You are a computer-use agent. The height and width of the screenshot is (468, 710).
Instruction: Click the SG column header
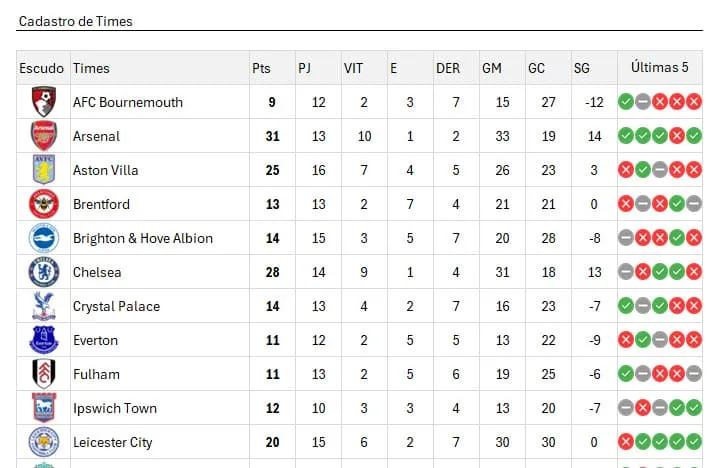[x=581, y=68]
